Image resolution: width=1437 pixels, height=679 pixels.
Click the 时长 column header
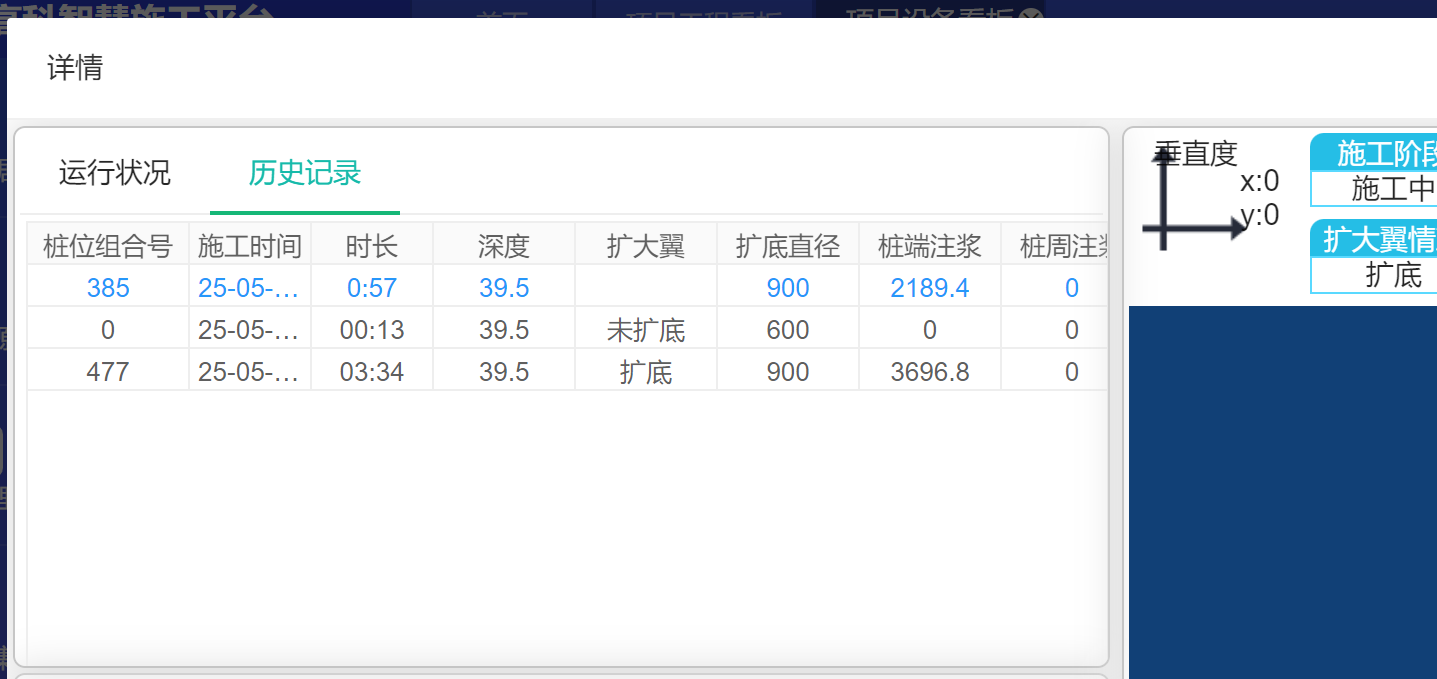(x=372, y=245)
